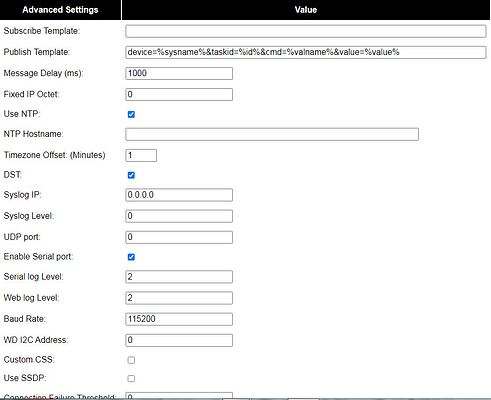Image resolution: width=491 pixels, height=400 pixels.
Task: Disable the DST checkbox
Action: click(x=131, y=175)
